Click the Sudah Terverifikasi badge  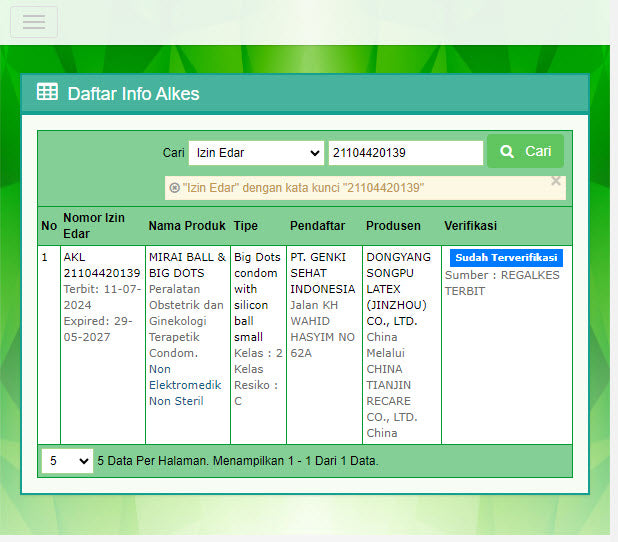click(506, 258)
